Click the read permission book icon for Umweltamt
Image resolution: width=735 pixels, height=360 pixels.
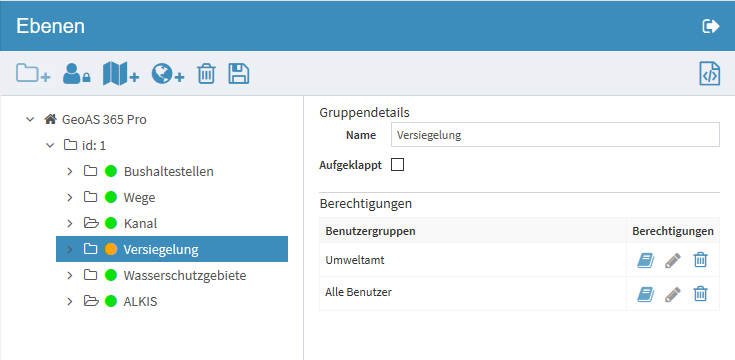click(645, 260)
